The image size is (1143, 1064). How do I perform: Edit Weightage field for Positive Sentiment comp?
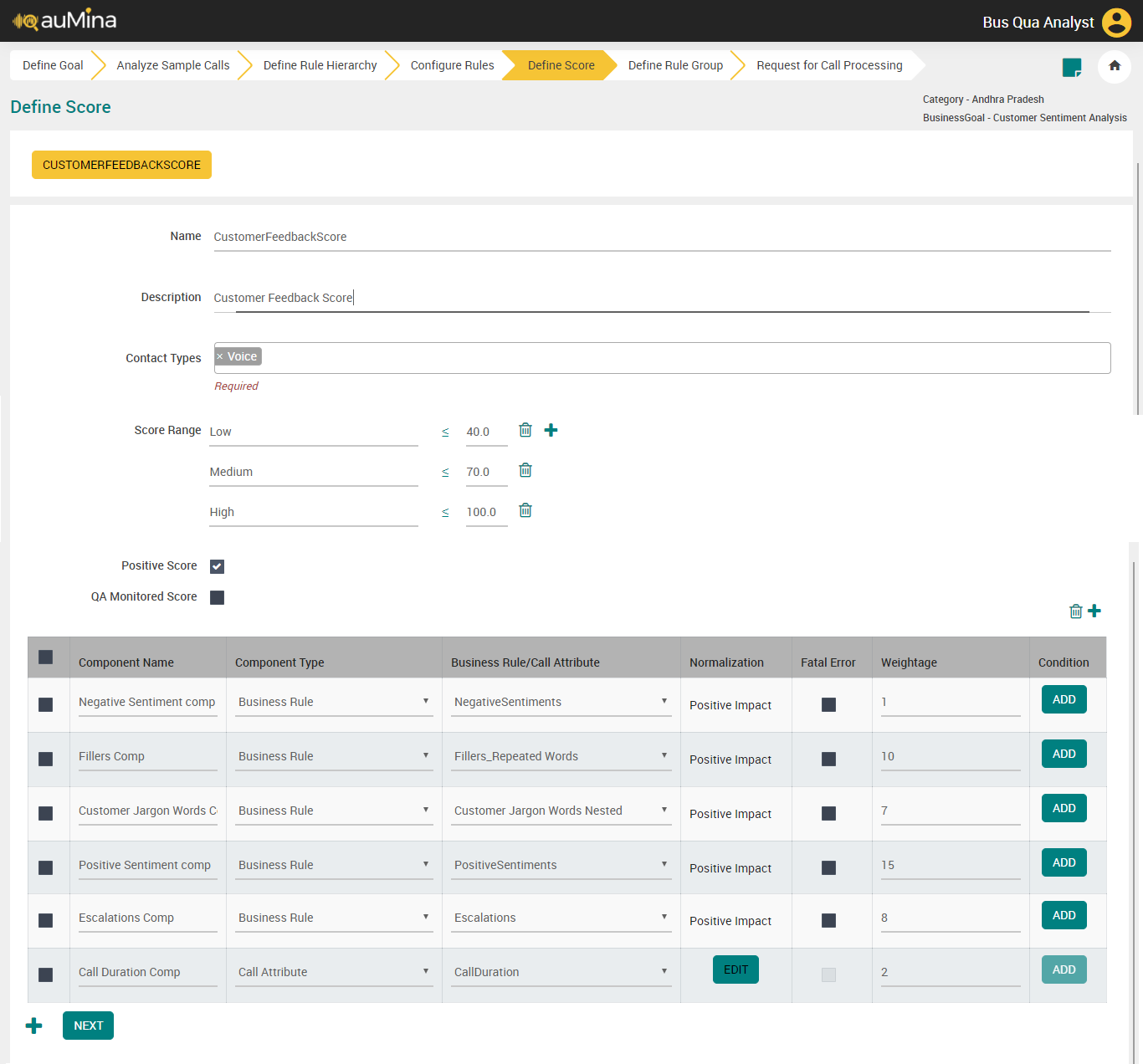point(951,866)
